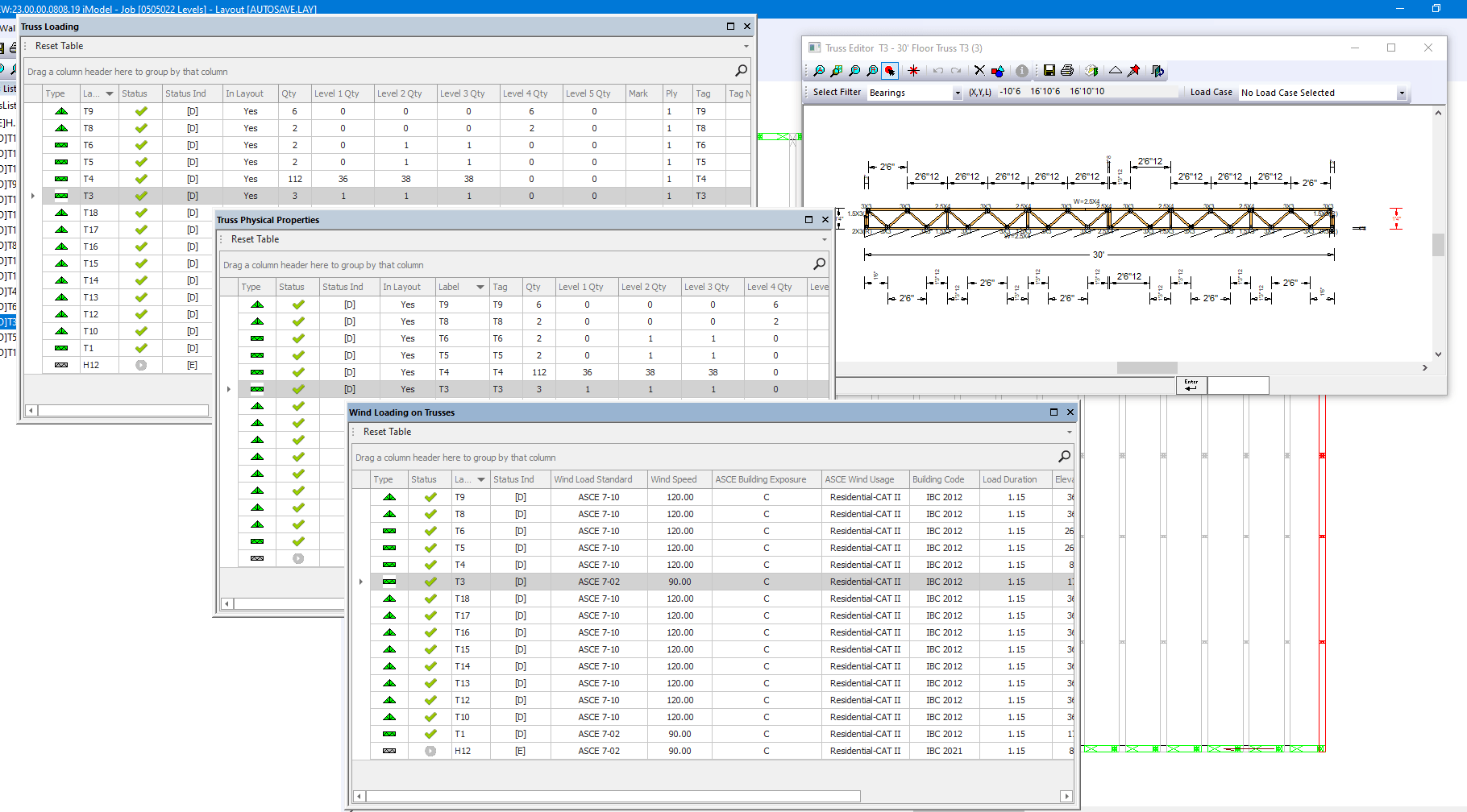Screen dimensions: 1467x812
Task: Open the Select Filter Bearings dropdown
Action: [x=957, y=92]
